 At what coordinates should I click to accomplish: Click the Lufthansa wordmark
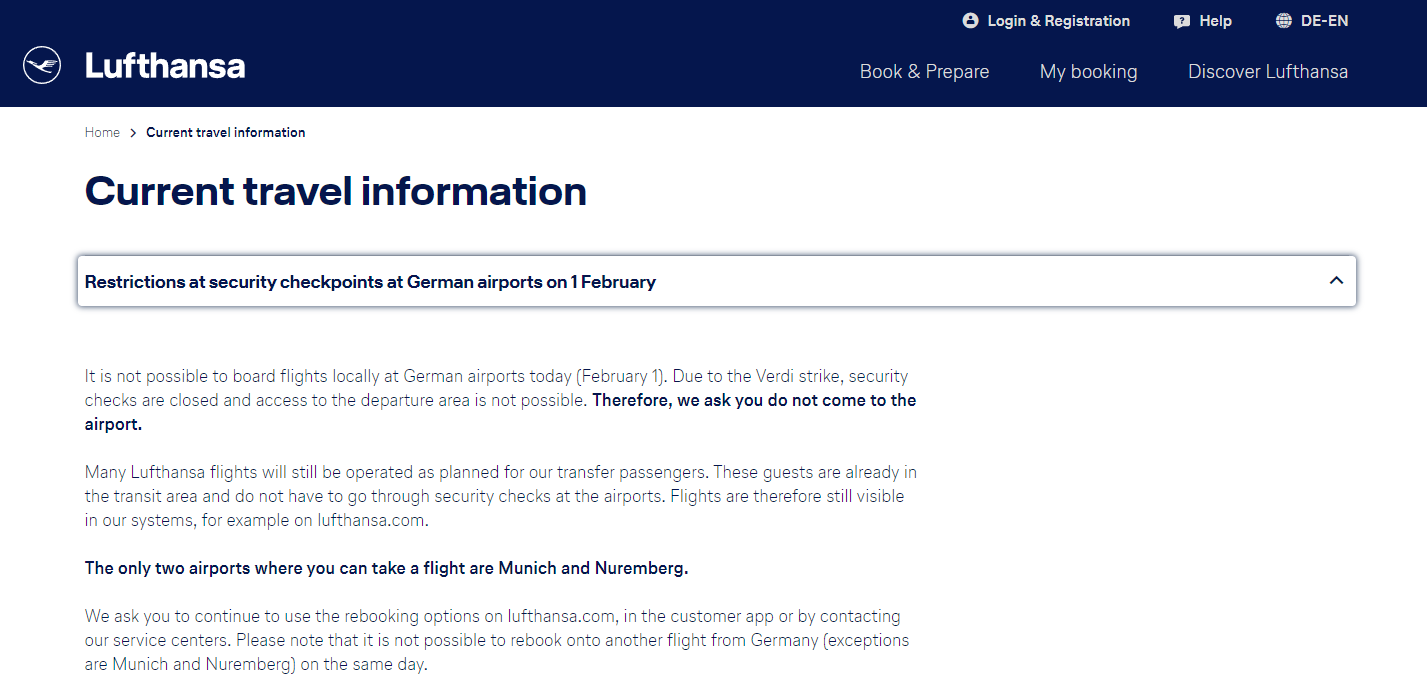[x=165, y=67]
